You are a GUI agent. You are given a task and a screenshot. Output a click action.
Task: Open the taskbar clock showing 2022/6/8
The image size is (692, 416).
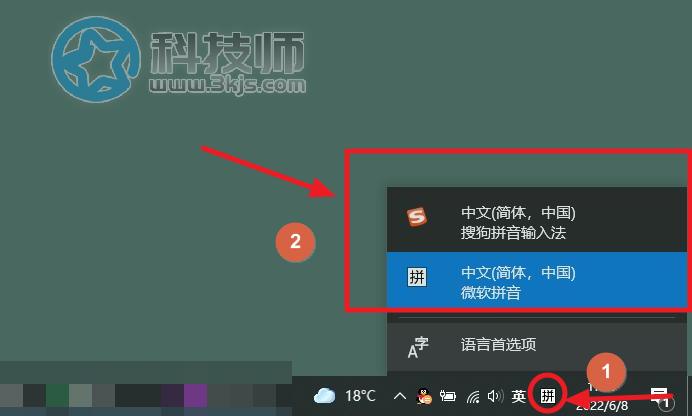603,397
